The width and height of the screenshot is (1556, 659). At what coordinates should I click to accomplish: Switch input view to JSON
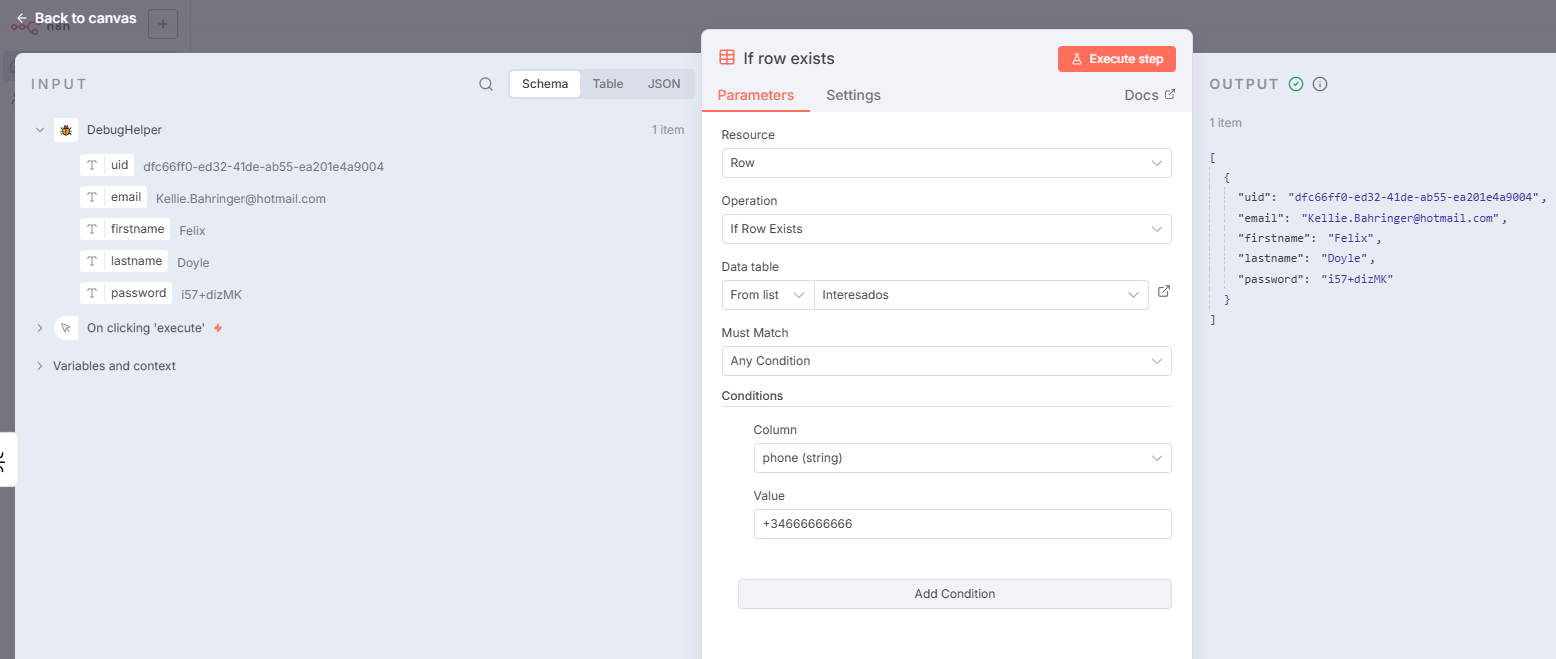click(x=664, y=84)
